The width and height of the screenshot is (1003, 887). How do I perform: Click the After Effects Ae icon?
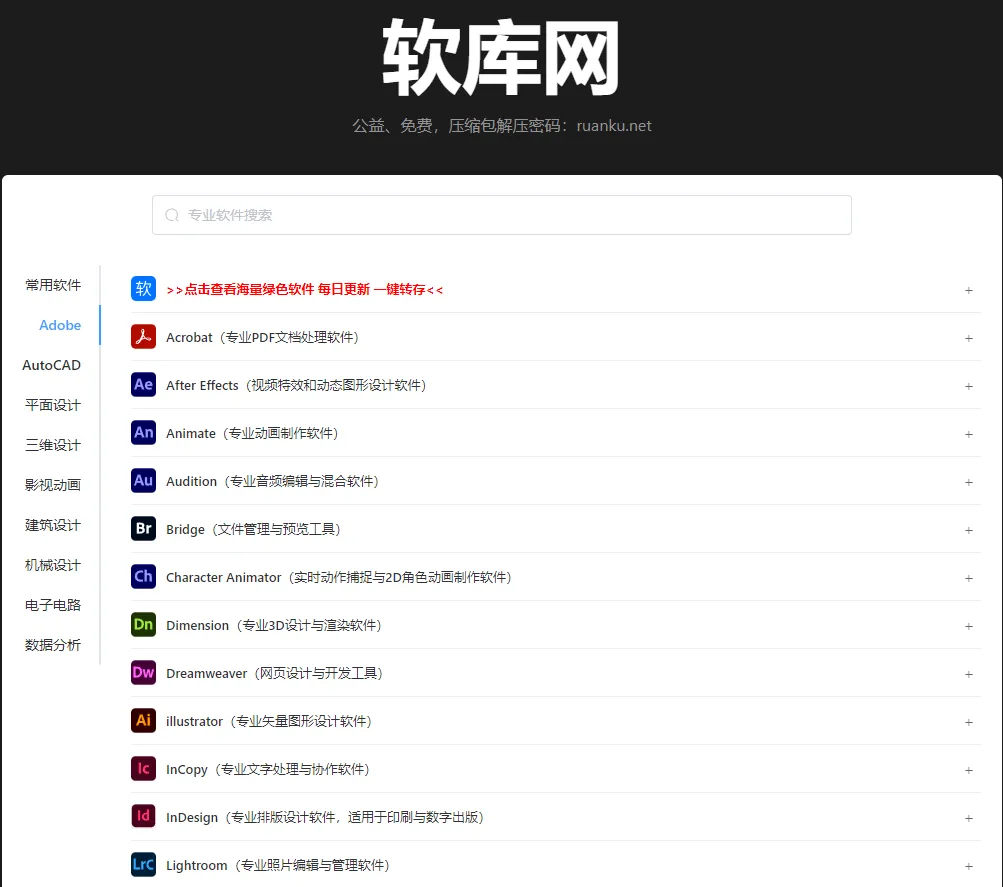point(143,384)
